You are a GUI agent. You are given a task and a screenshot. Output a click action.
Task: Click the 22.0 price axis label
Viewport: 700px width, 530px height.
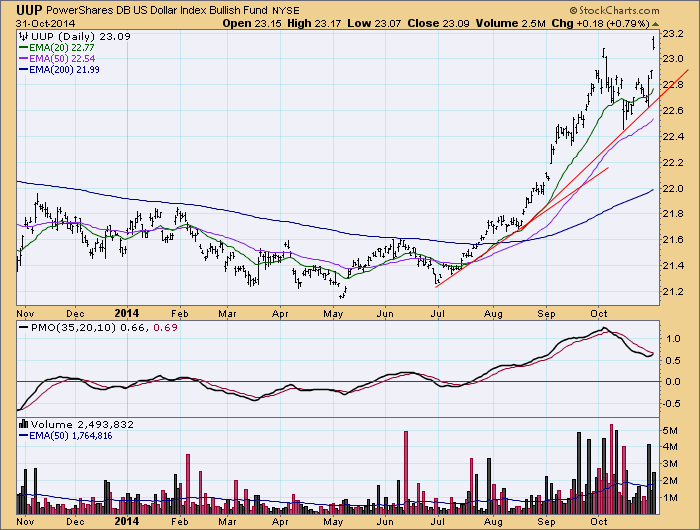pyautogui.click(x=673, y=188)
